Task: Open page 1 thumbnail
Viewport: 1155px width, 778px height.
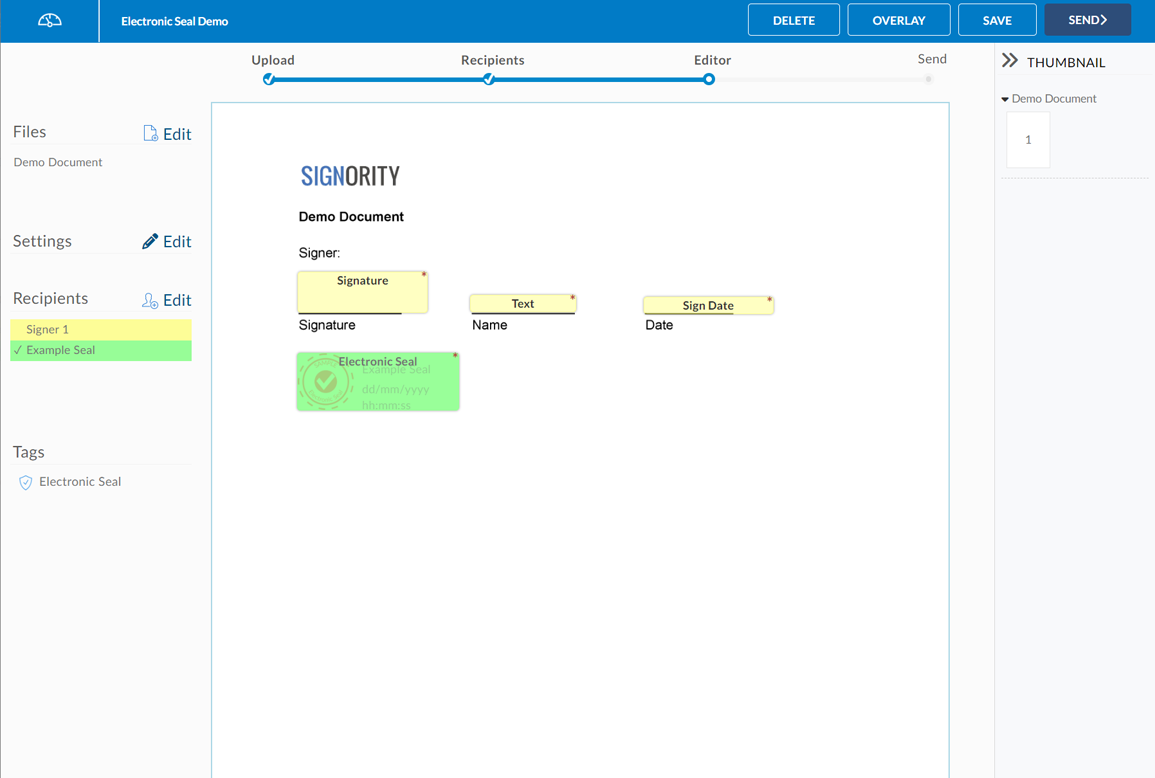Action: click(1028, 140)
